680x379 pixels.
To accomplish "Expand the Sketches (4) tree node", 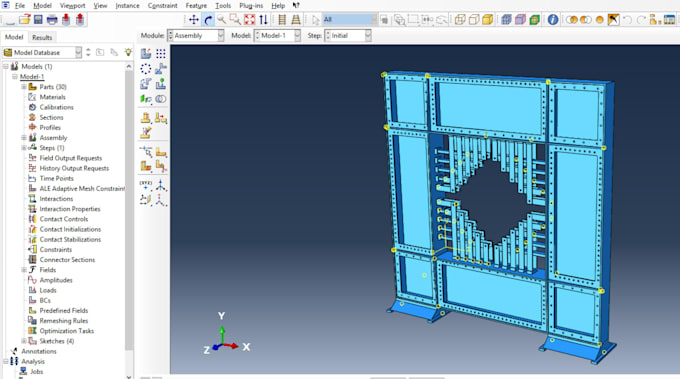I will (24, 341).
